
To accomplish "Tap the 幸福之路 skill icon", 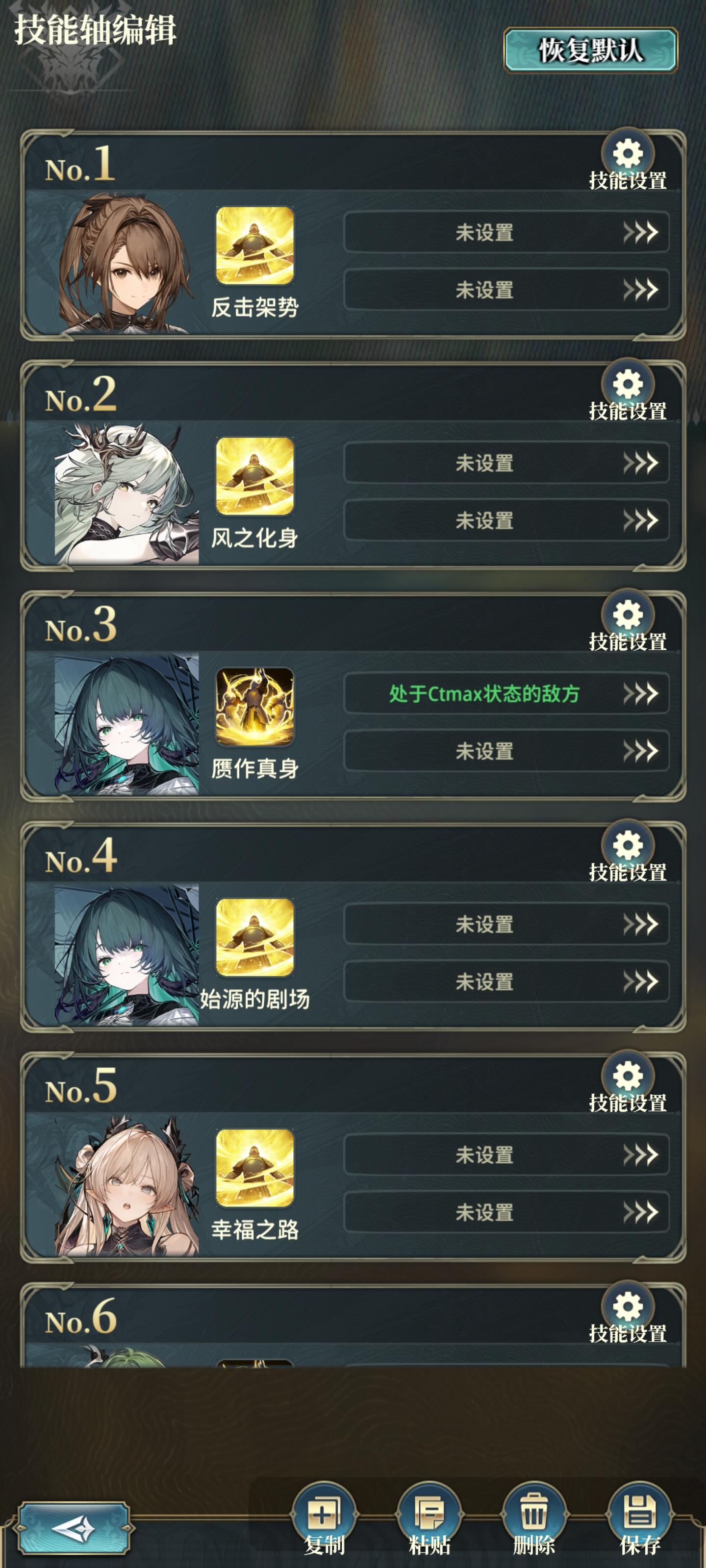I will click(x=254, y=1168).
